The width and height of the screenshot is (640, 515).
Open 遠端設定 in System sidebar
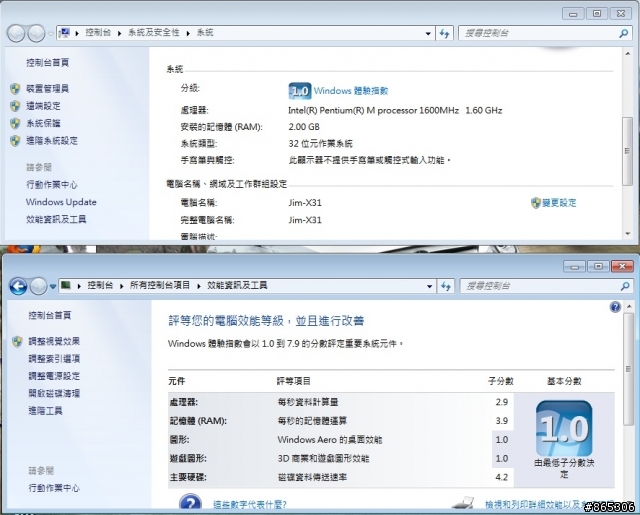(x=43, y=106)
